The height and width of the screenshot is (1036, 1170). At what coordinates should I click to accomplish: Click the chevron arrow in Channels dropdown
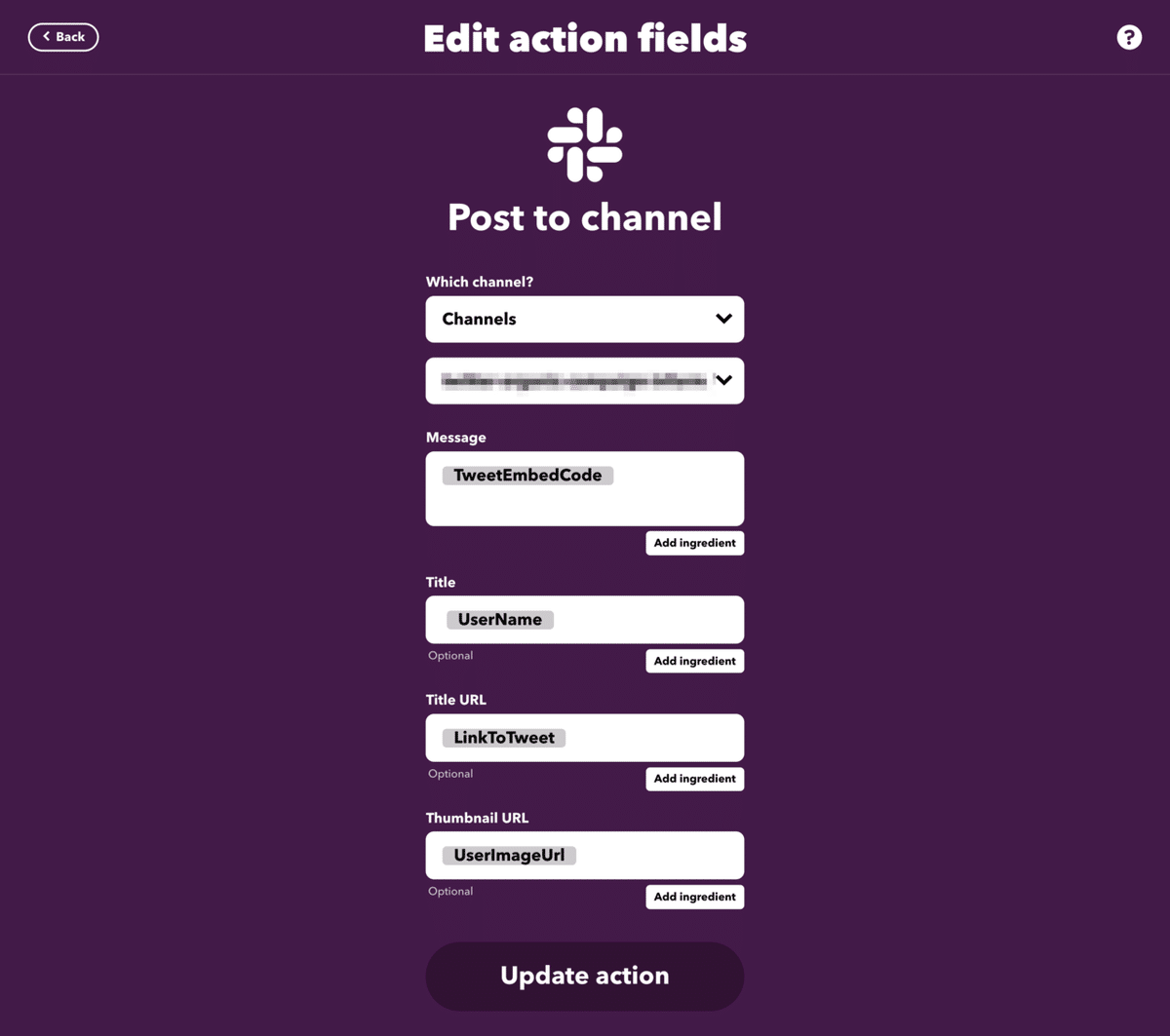[723, 319]
